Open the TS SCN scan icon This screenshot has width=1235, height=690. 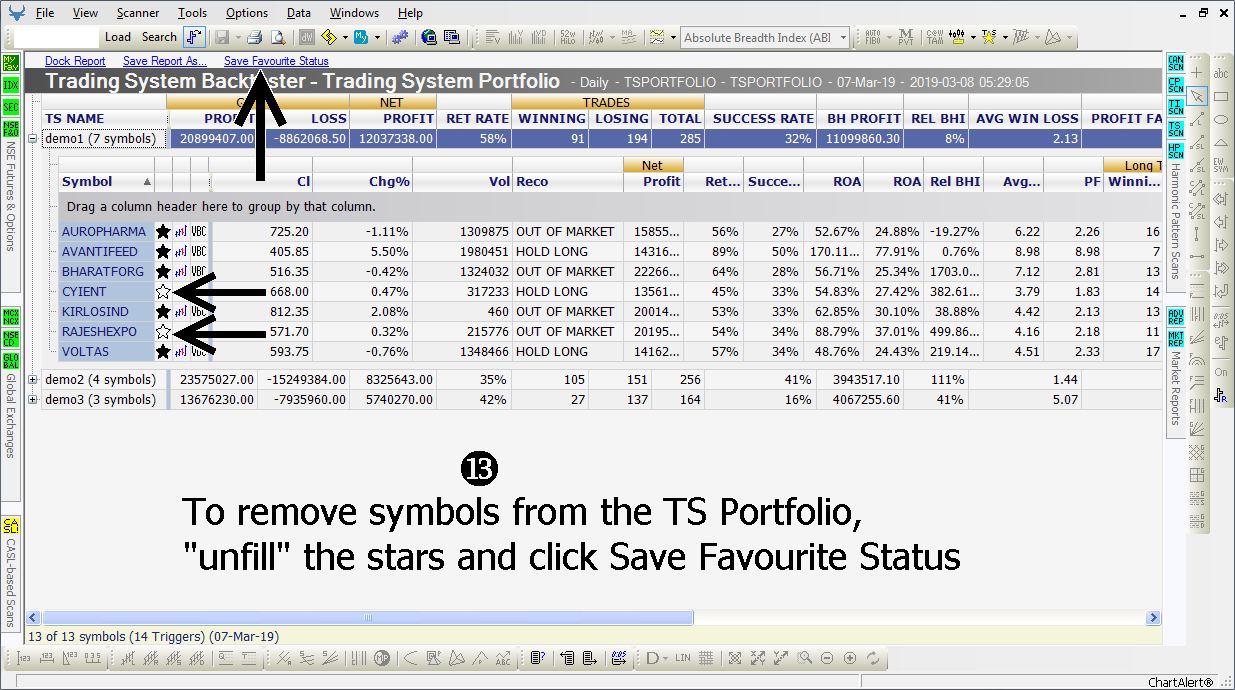pos(1175,129)
